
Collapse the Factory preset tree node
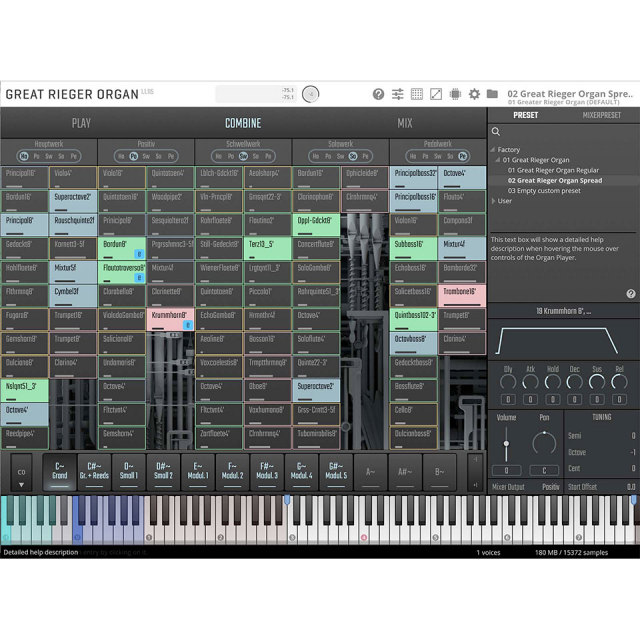492,149
